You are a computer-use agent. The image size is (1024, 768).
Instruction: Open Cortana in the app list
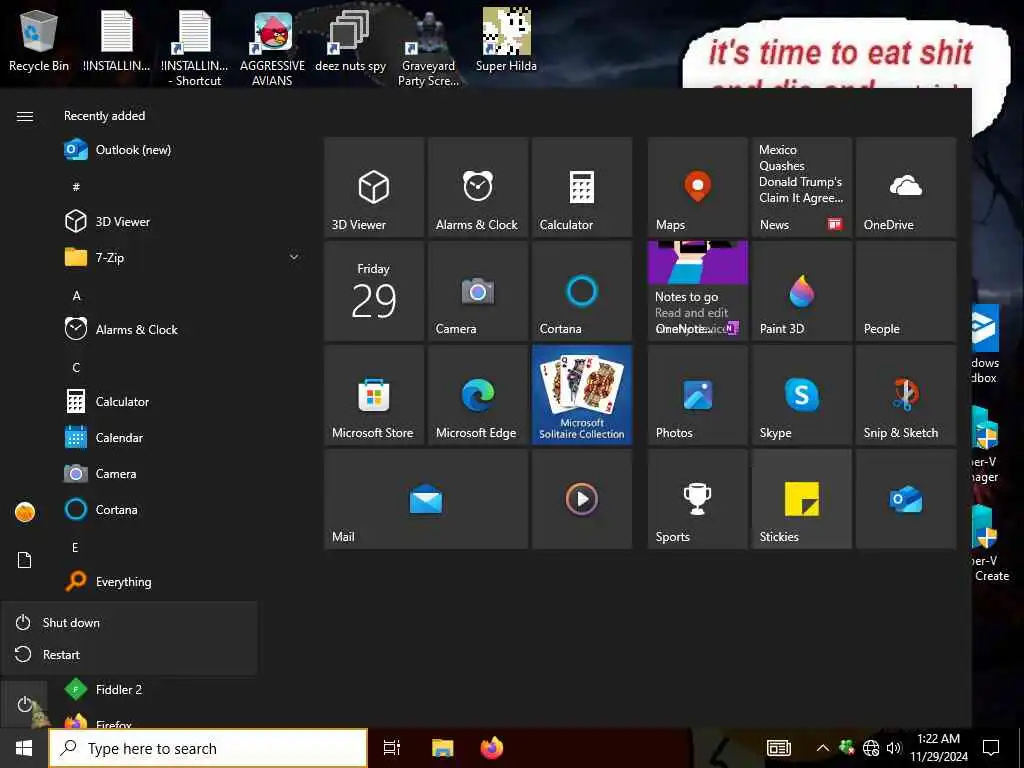(x=183, y=509)
